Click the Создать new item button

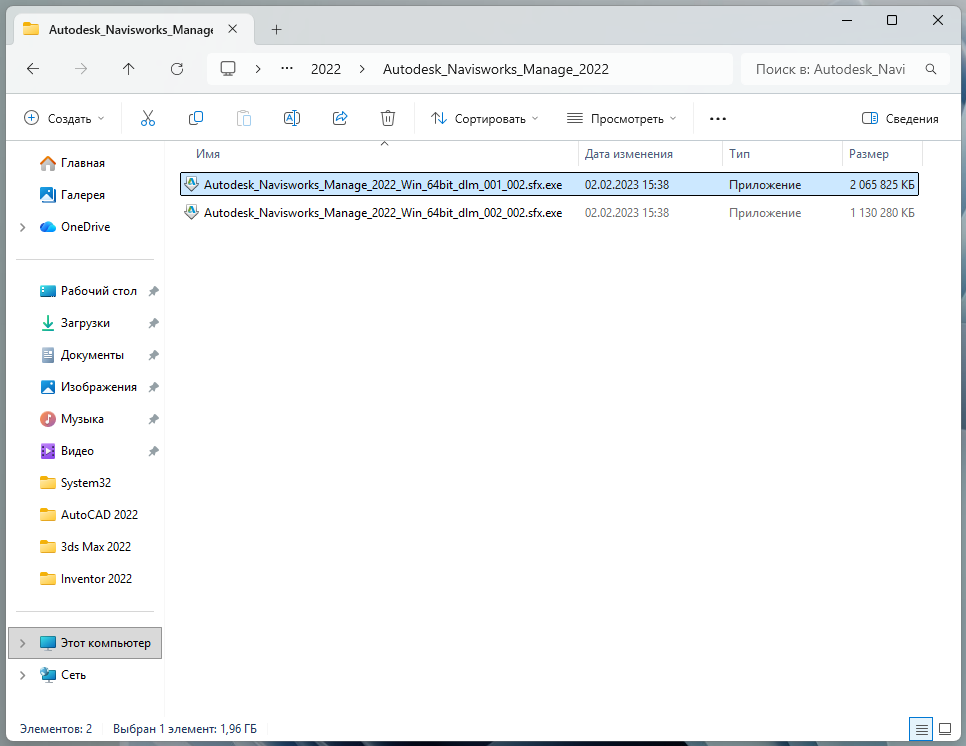click(64, 118)
